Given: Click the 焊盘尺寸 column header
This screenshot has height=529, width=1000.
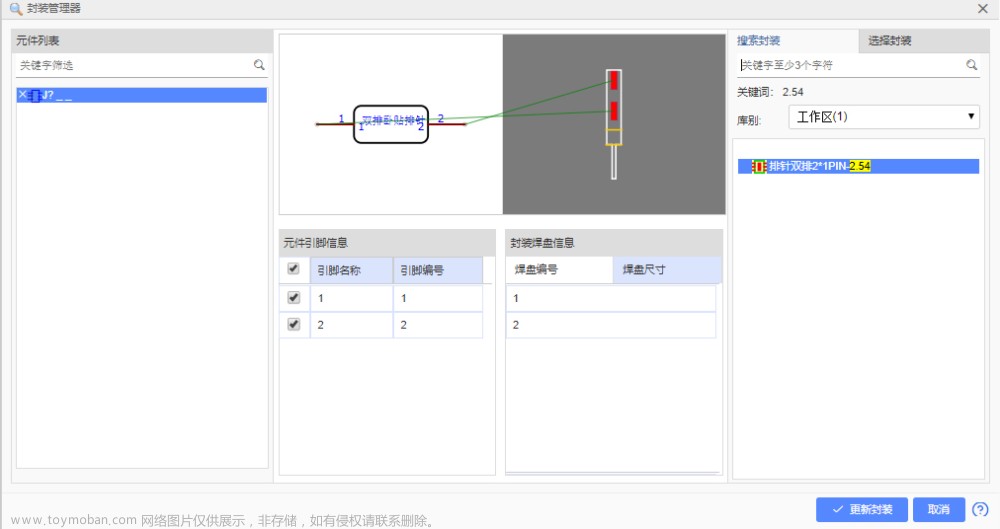Looking at the screenshot, I should (667, 270).
